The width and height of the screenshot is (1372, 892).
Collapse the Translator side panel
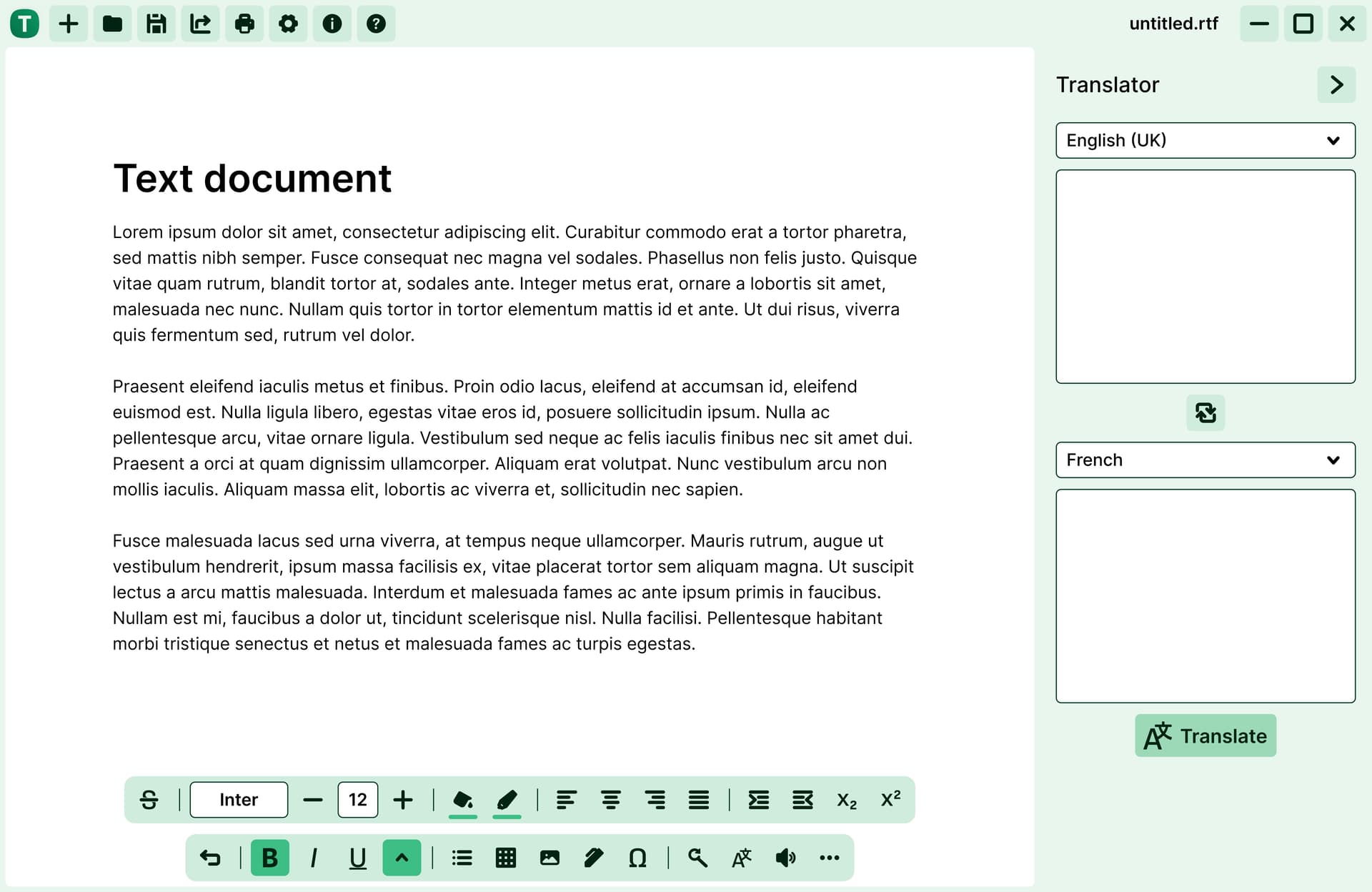(x=1336, y=84)
